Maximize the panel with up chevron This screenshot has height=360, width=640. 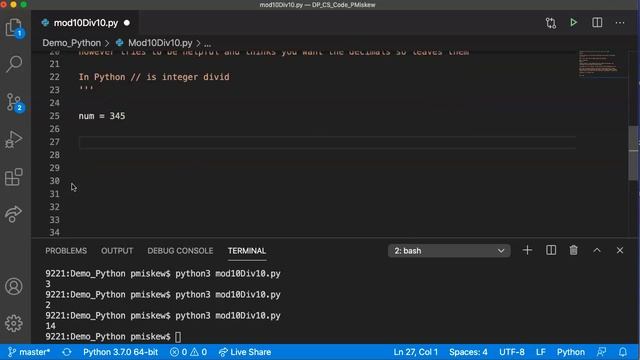(x=596, y=250)
